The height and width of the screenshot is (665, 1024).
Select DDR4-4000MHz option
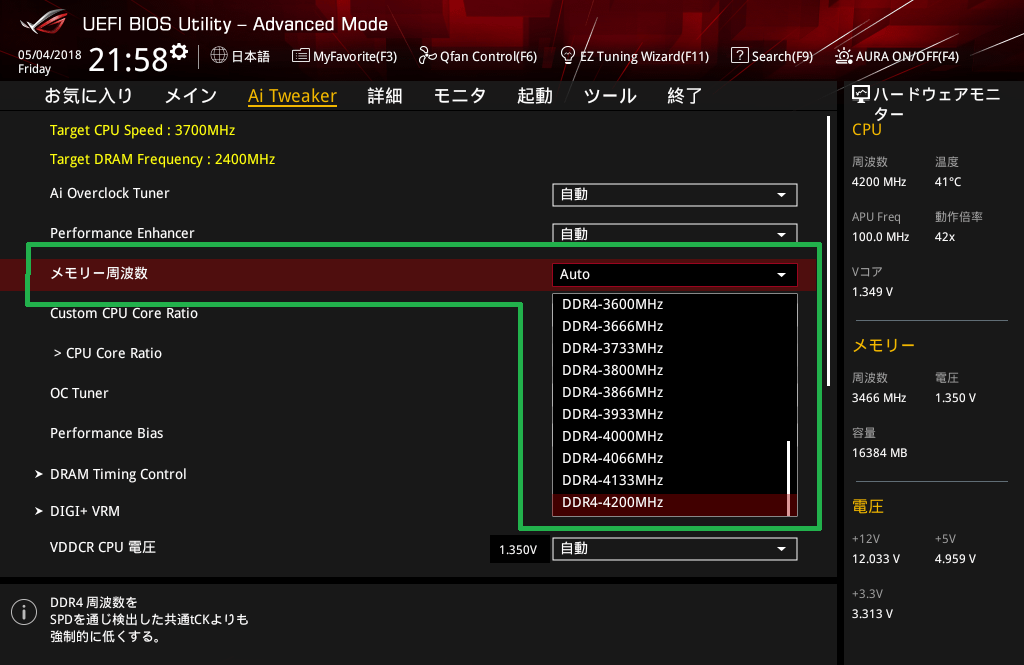670,436
